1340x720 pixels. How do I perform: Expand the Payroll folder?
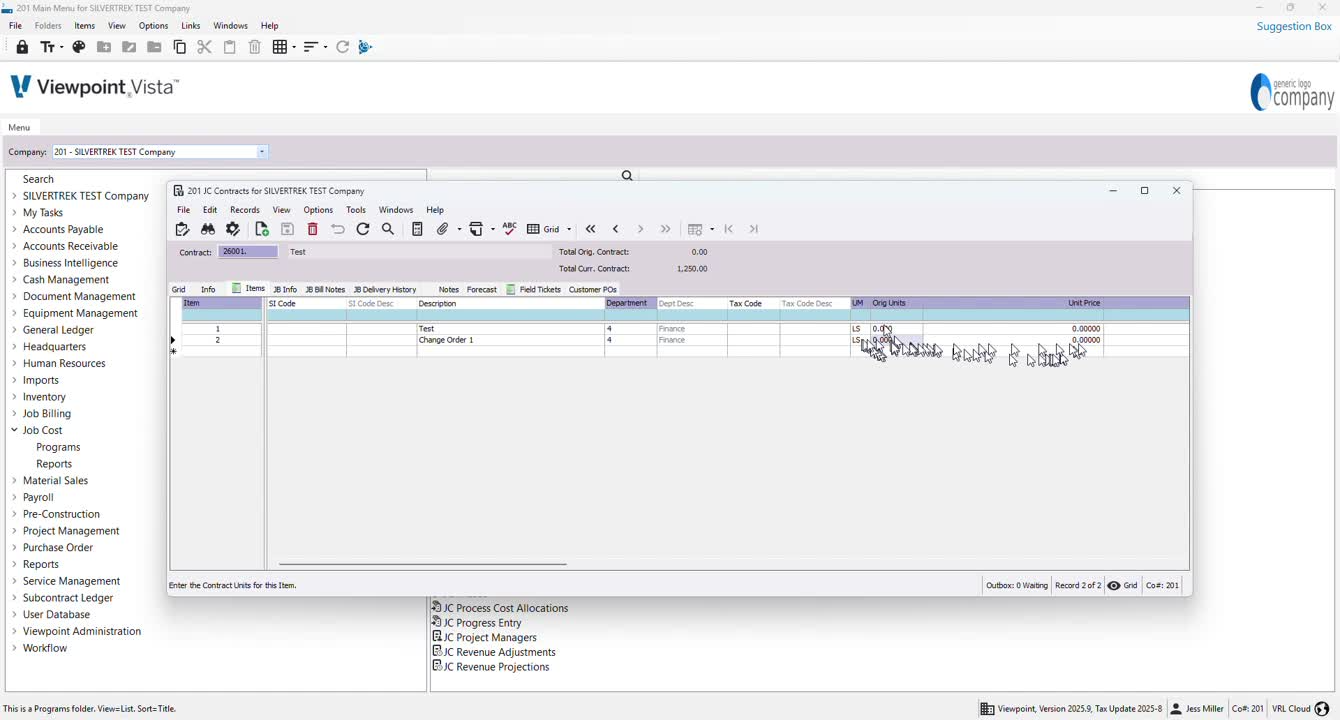[14, 497]
